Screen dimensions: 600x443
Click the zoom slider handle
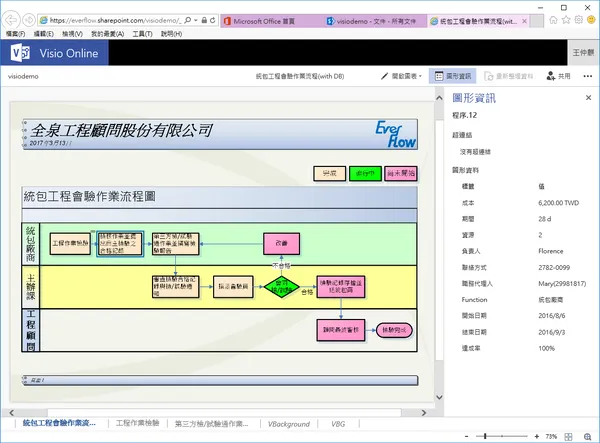(x=485, y=436)
